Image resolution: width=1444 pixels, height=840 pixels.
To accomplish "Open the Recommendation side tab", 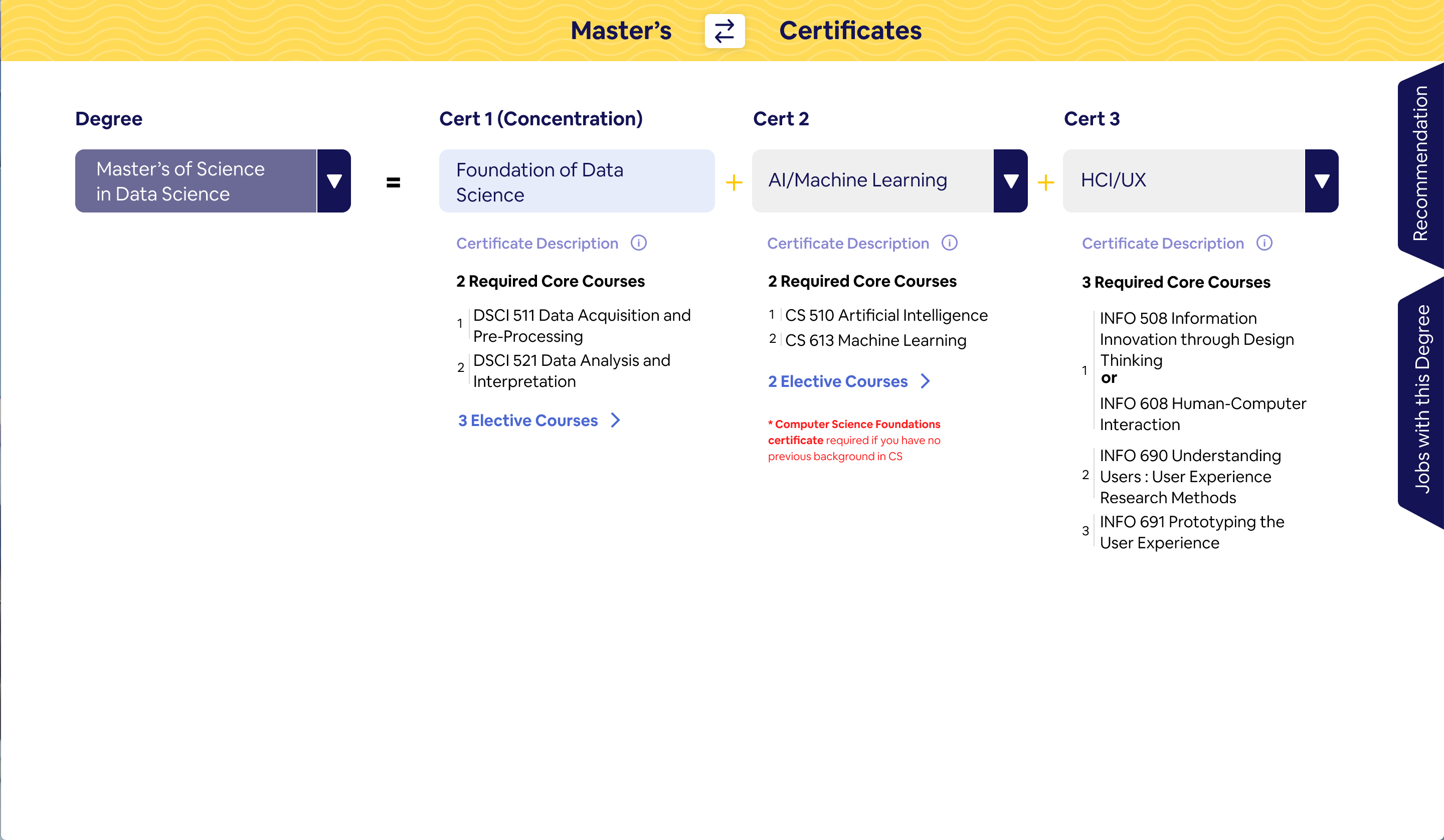I will click(x=1420, y=163).
